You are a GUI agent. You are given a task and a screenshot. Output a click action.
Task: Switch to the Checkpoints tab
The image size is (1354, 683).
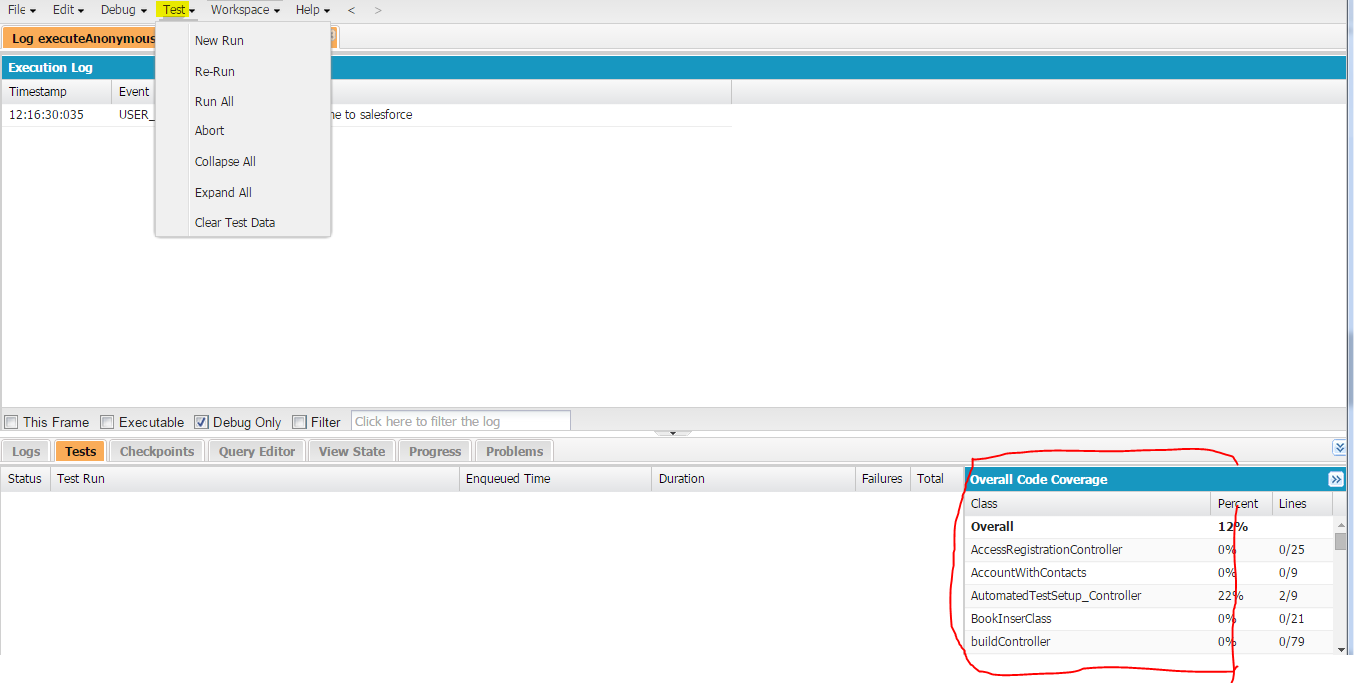coord(156,451)
